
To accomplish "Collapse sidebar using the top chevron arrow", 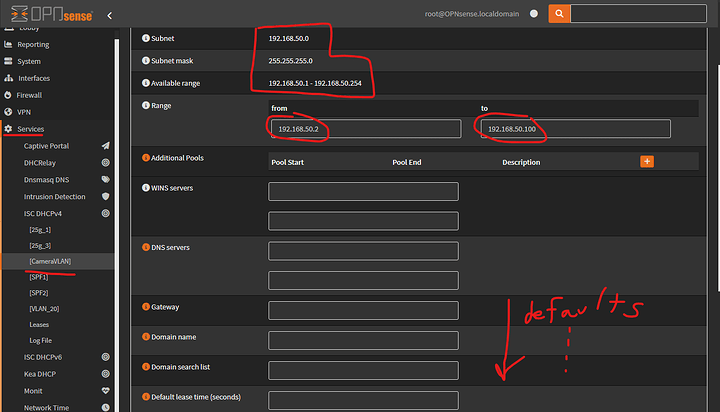I will click(x=109, y=15).
